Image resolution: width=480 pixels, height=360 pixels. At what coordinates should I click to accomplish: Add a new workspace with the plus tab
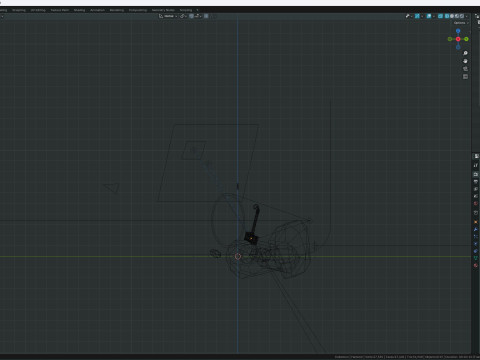pos(197,10)
